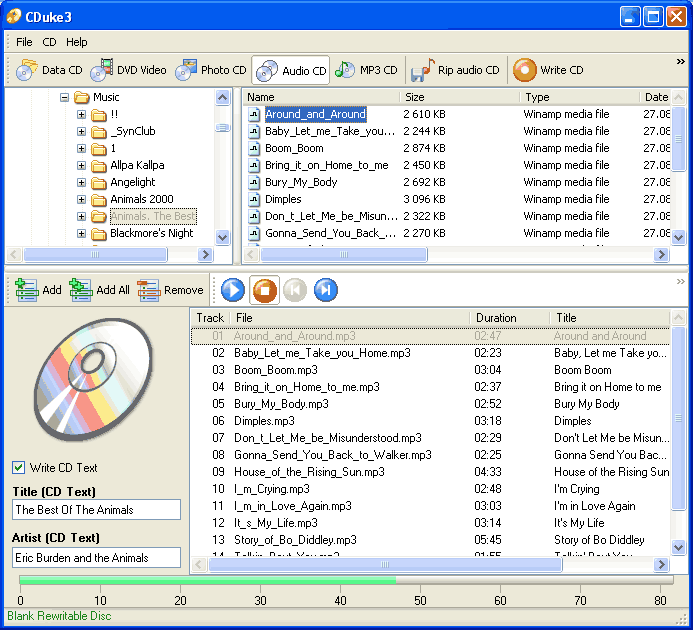Select the Blackmore's Night folder

click(152, 233)
